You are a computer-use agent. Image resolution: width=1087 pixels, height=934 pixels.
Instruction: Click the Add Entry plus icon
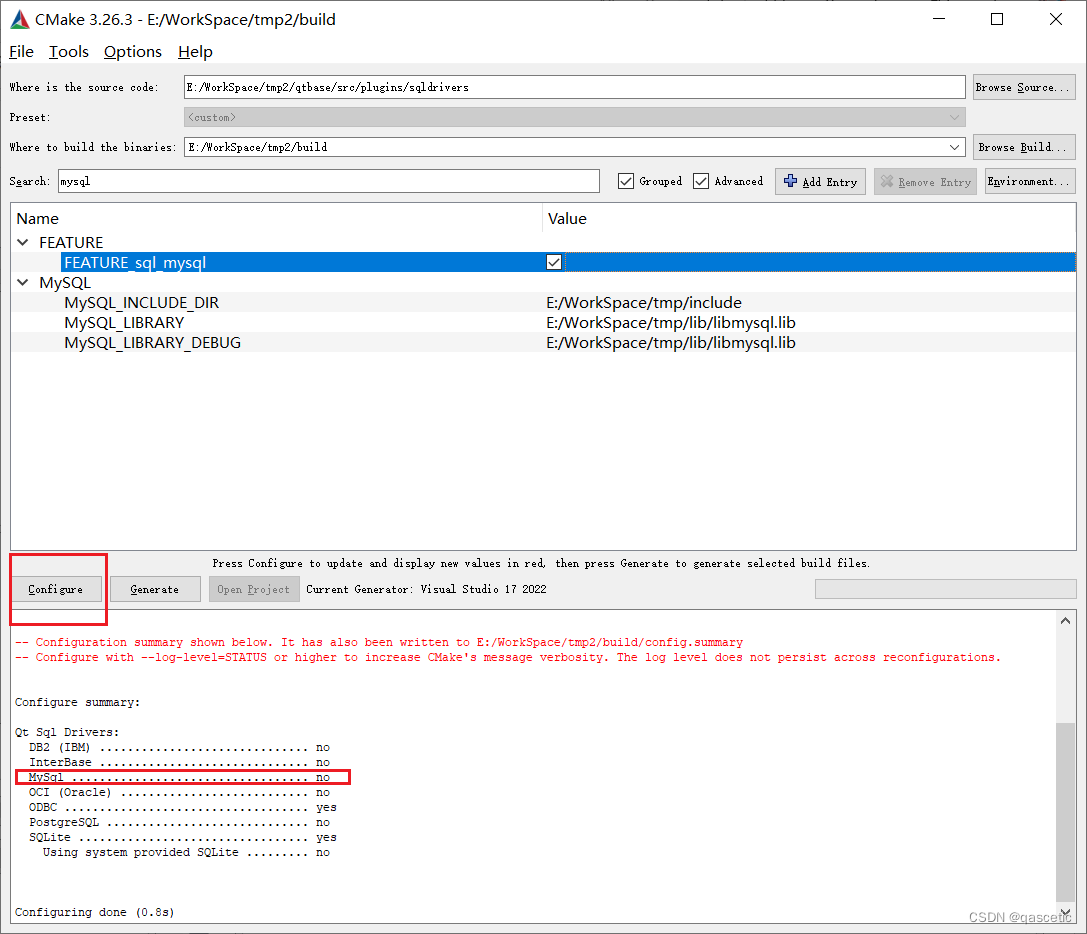(791, 181)
